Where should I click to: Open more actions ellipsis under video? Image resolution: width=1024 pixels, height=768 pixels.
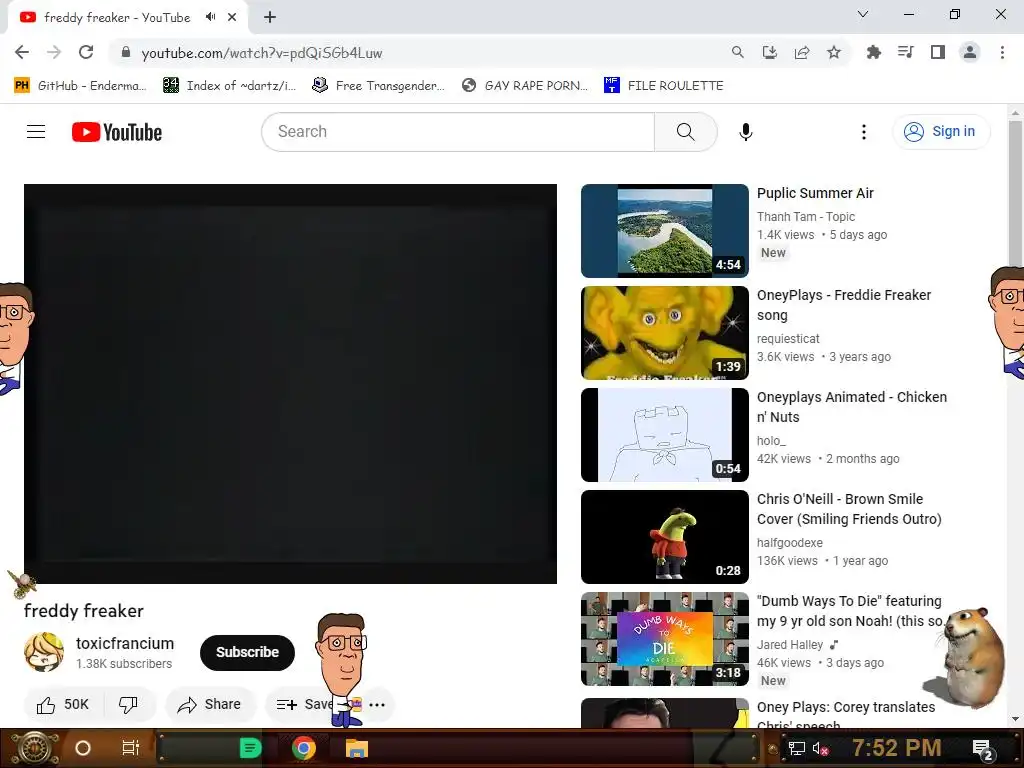click(377, 705)
